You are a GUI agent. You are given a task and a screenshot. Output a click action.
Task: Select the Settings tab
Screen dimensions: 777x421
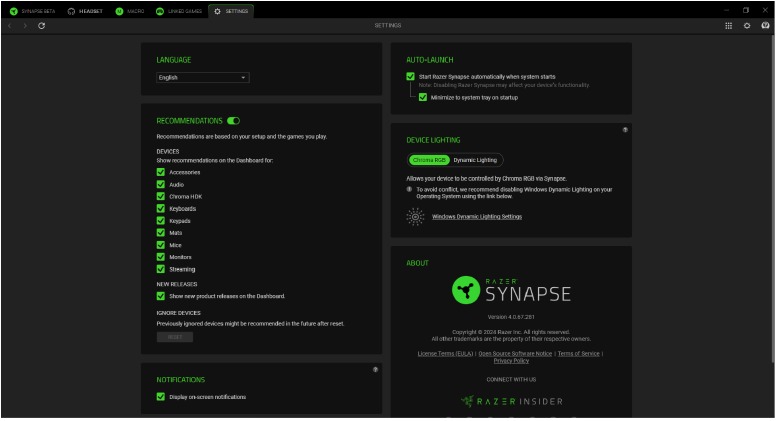(x=231, y=11)
